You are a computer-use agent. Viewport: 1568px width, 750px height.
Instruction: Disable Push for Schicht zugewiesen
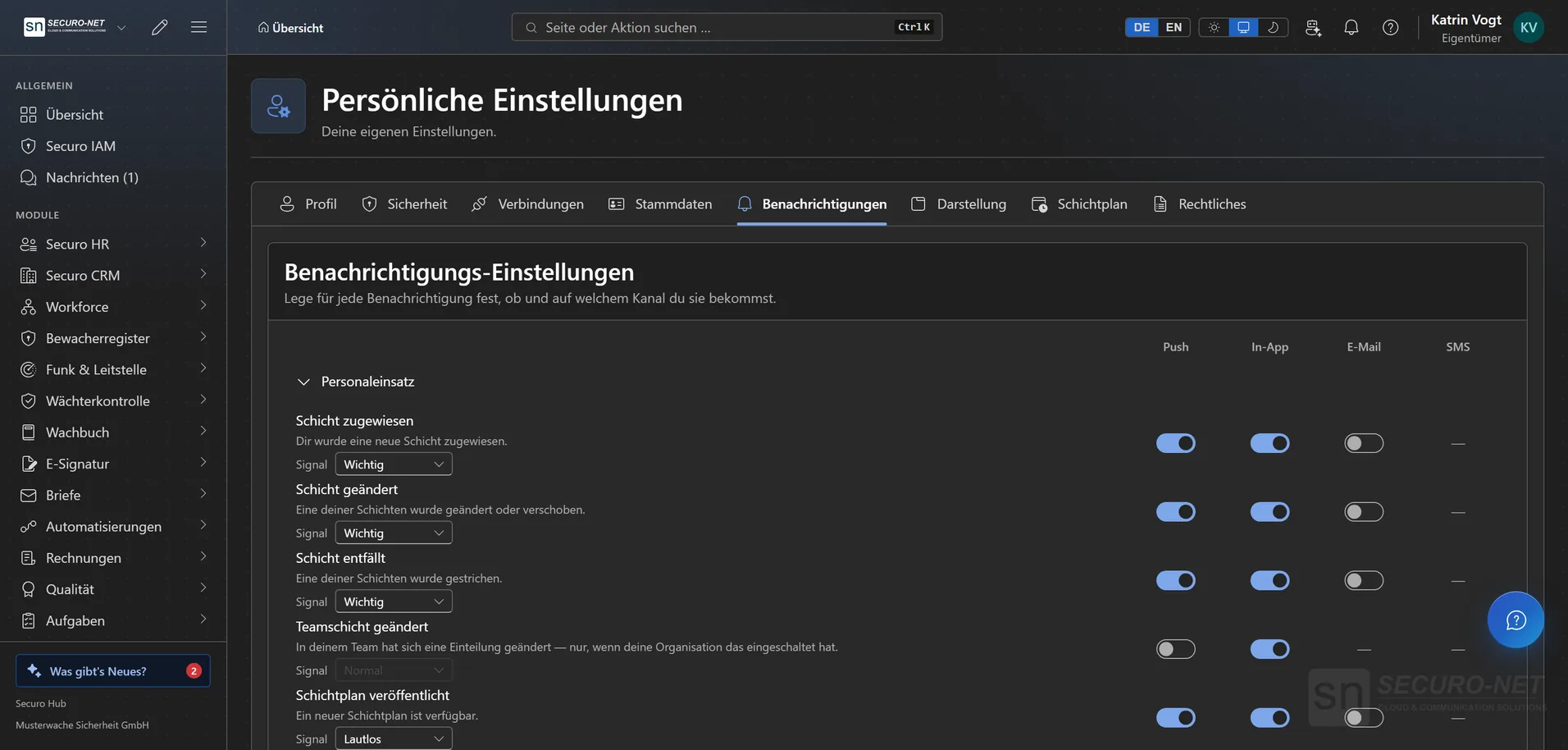tap(1176, 443)
